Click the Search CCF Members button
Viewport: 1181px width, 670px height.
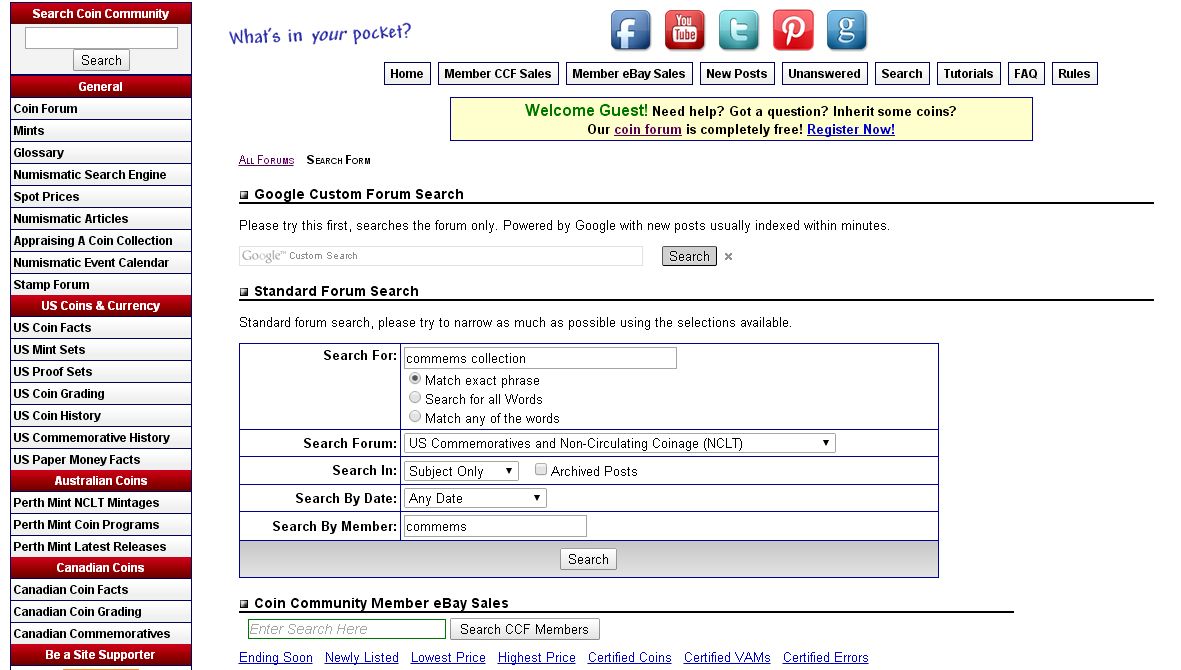coord(524,629)
